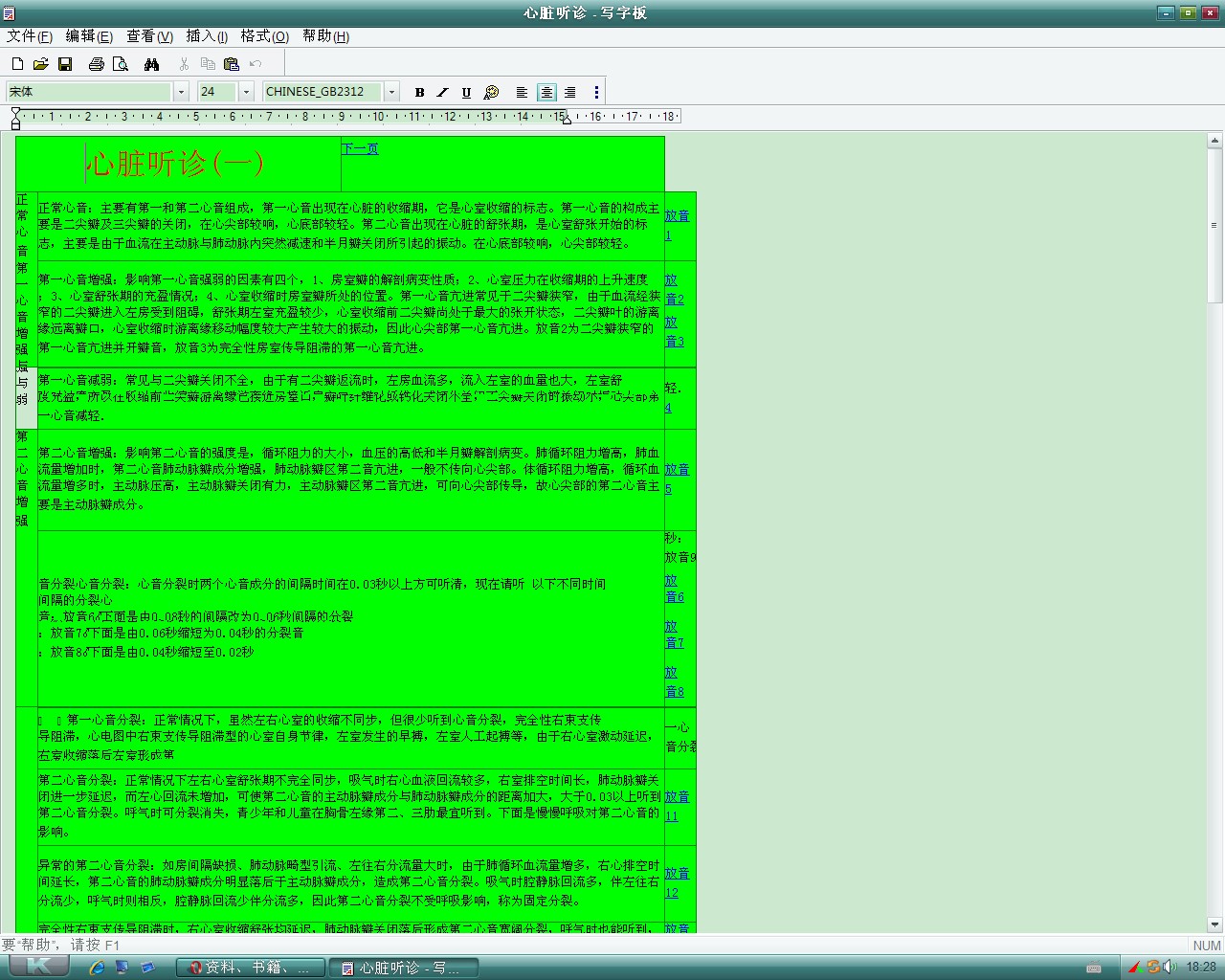Open Print Preview from the toolbar

(121, 64)
